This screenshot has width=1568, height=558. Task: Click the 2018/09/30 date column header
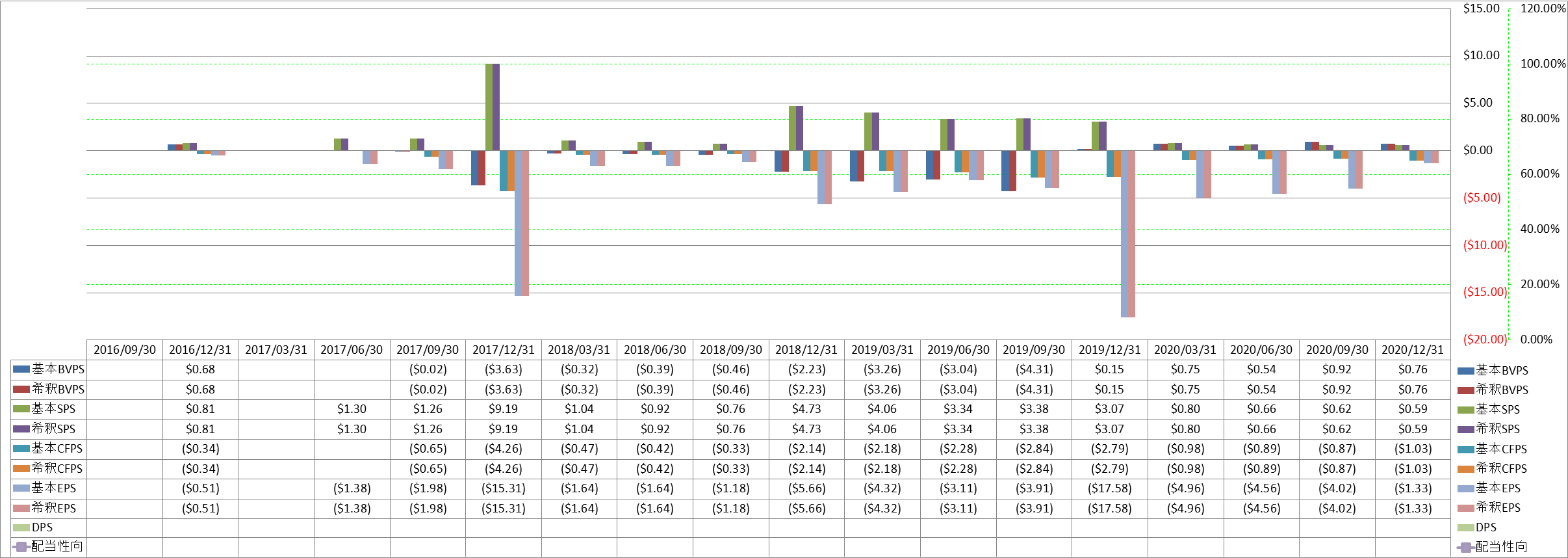[x=731, y=350]
